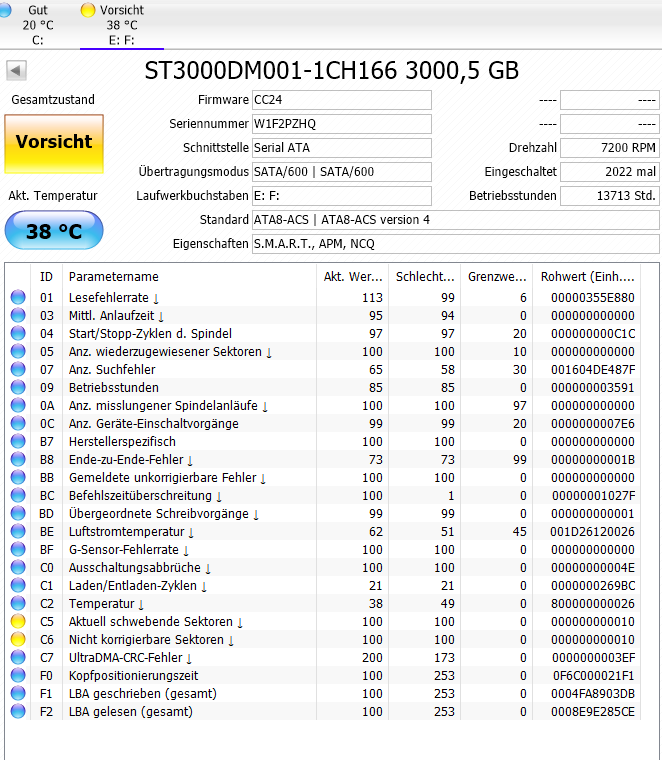This screenshot has width=662, height=760.
Task: Click the status icon for Anz. Geräte-Einschaltvorgänge
Action: [18, 424]
